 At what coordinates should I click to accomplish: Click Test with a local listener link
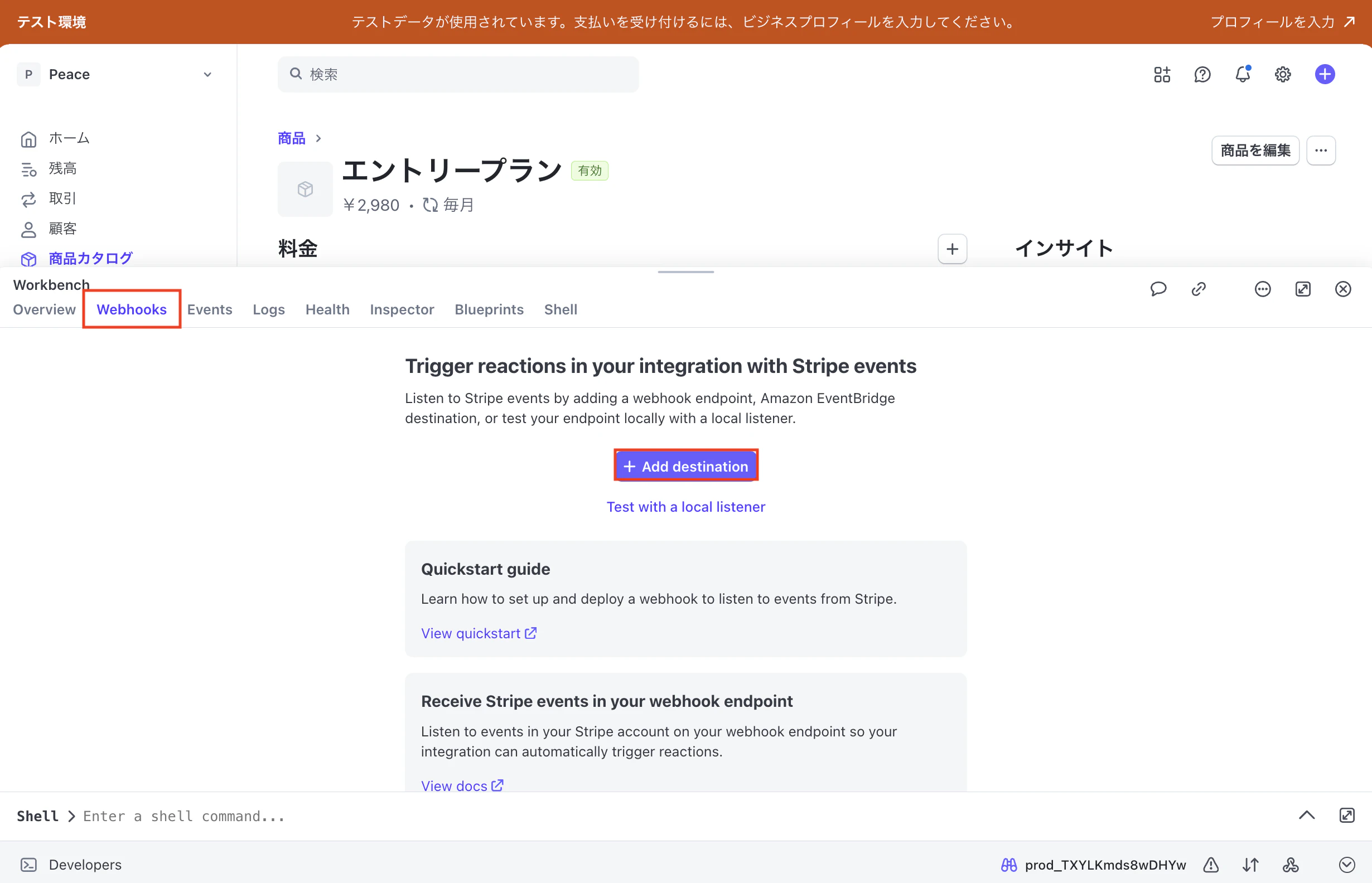tap(685, 507)
